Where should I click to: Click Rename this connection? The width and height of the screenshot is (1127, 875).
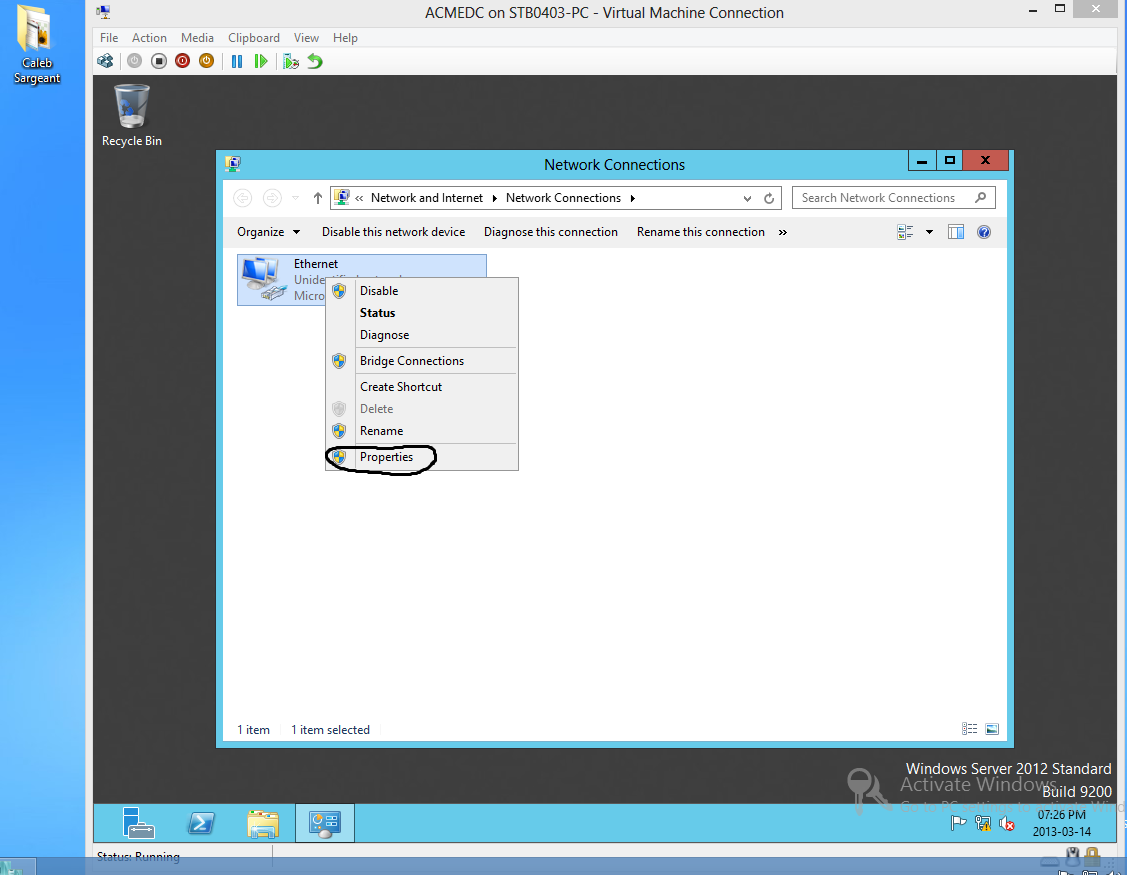pos(701,232)
